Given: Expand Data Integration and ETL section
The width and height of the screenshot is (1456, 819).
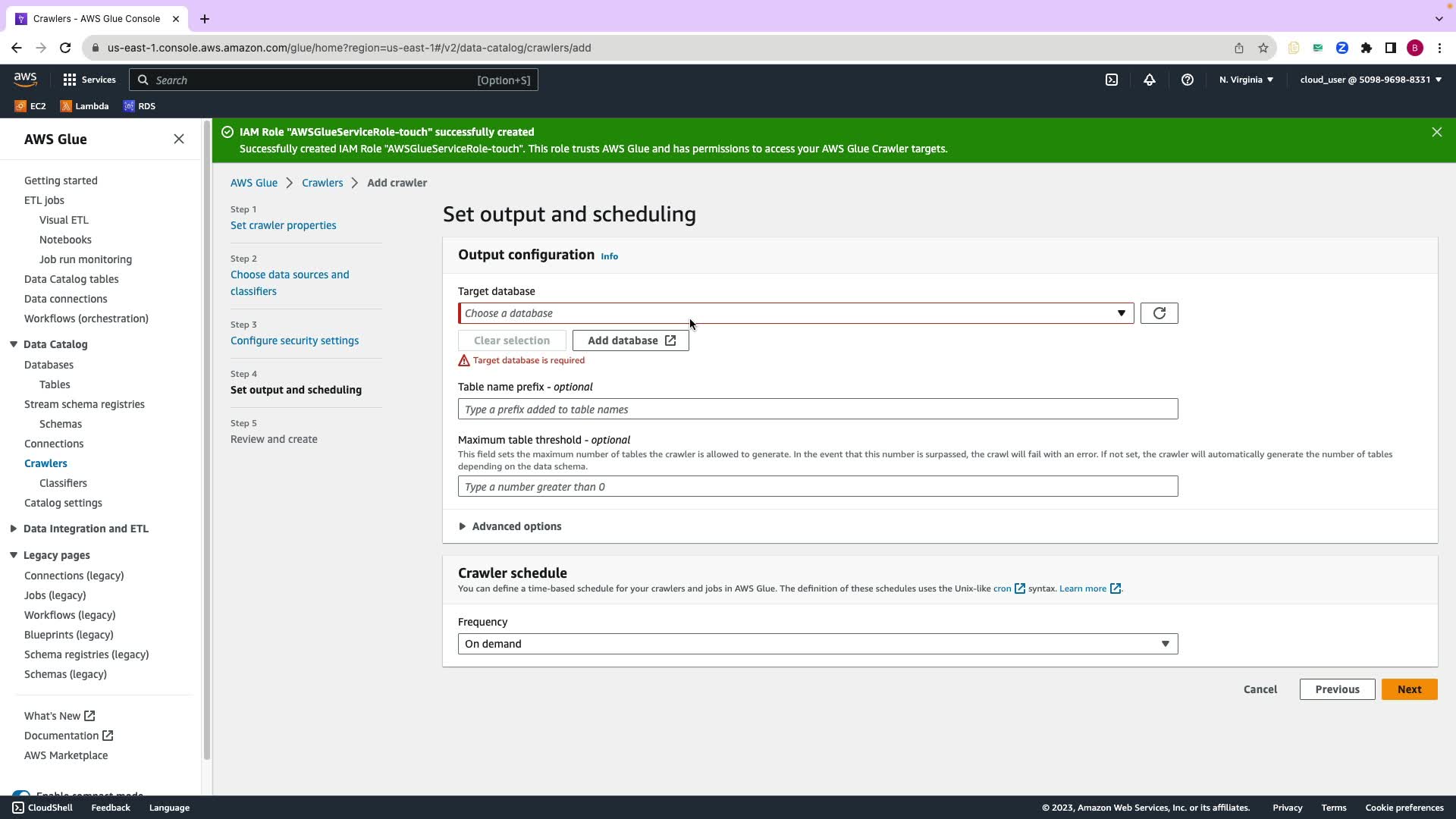Looking at the screenshot, I should (x=85, y=529).
